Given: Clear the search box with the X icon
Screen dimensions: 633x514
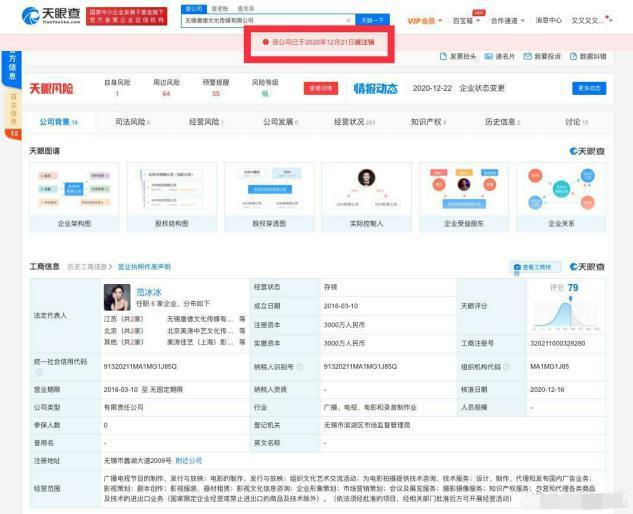Looking at the screenshot, I should 348,20.
